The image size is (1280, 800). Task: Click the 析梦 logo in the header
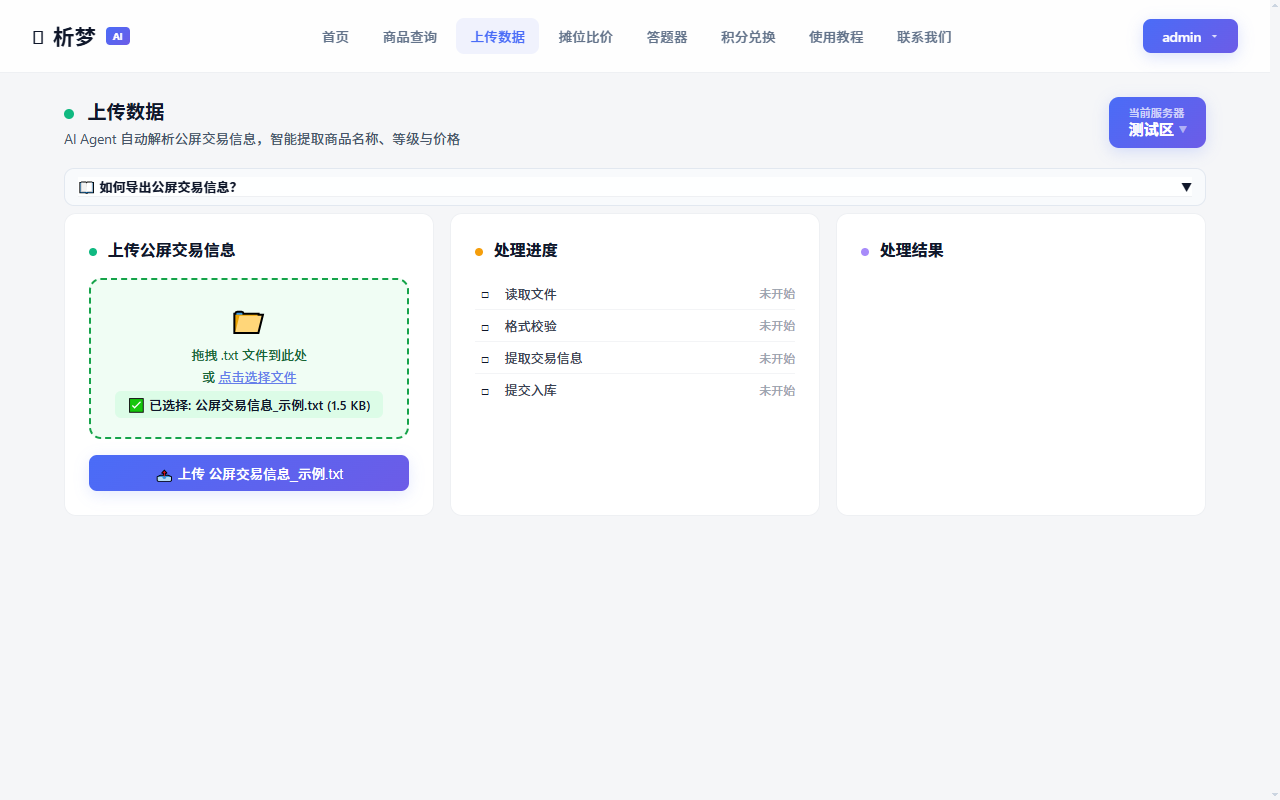64,37
